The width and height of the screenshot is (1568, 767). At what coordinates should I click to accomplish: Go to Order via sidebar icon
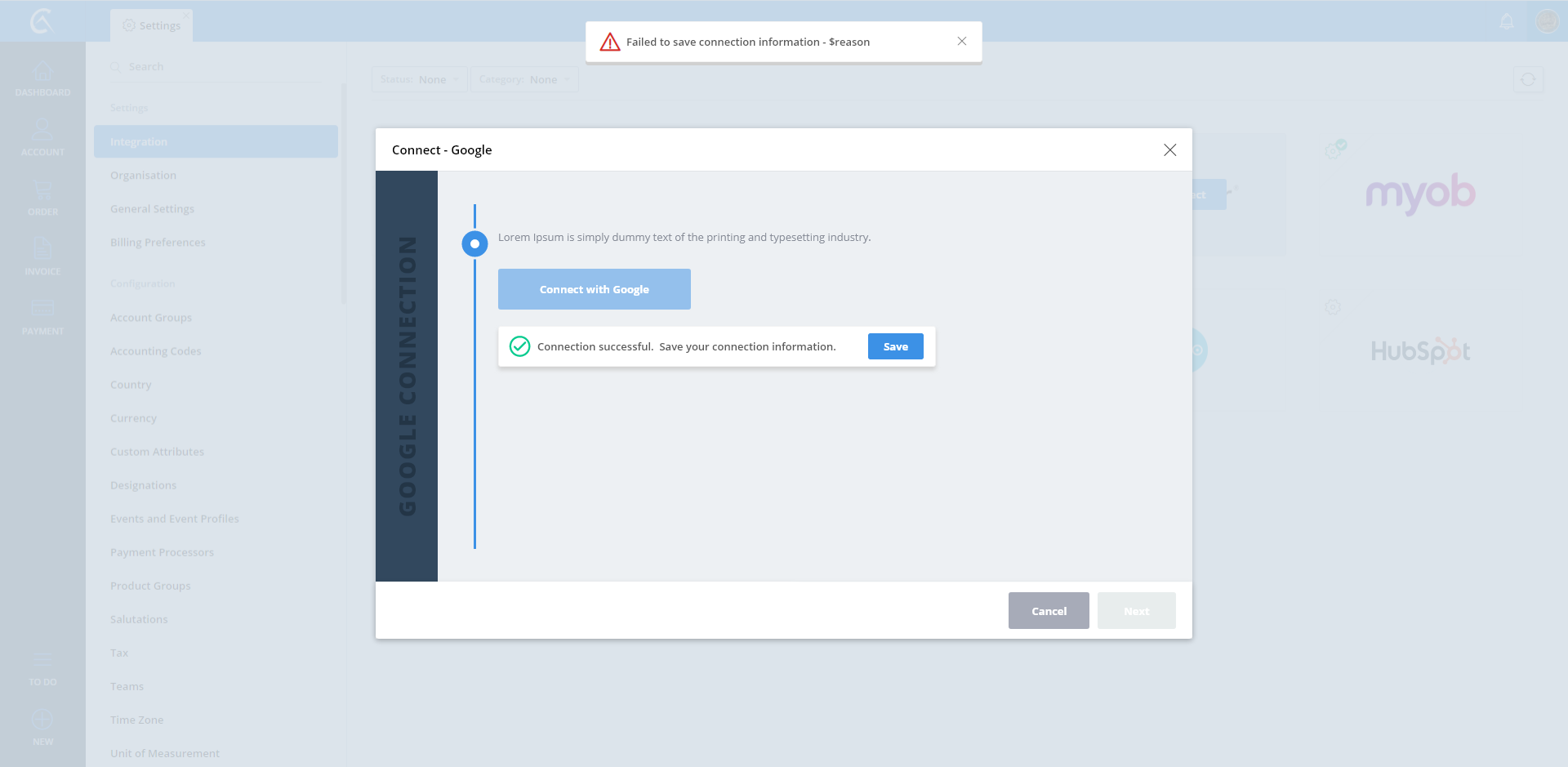[42, 191]
